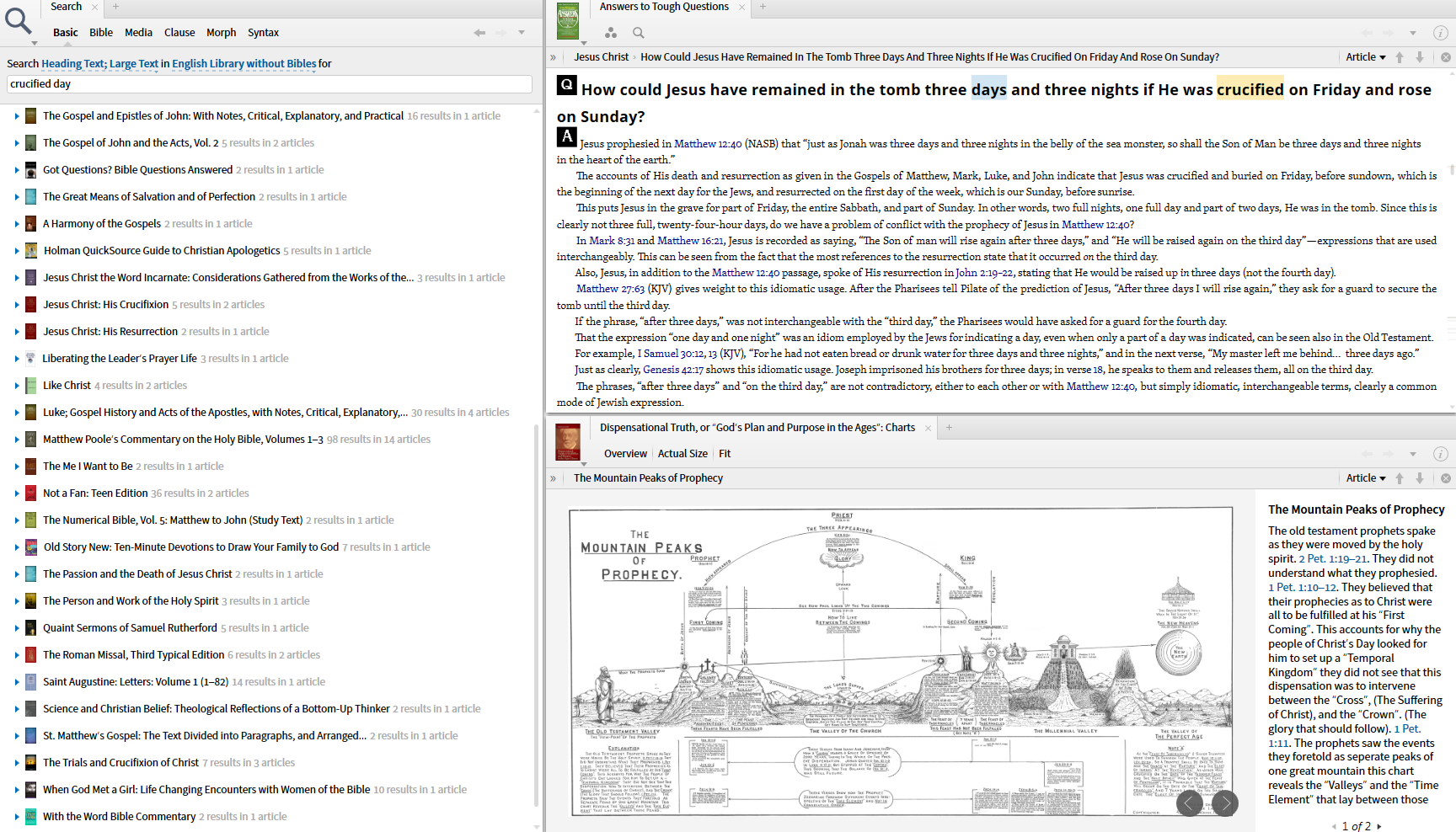Click the forward arrow in the Search panel
This screenshot has width=1456, height=832.
point(500,33)
